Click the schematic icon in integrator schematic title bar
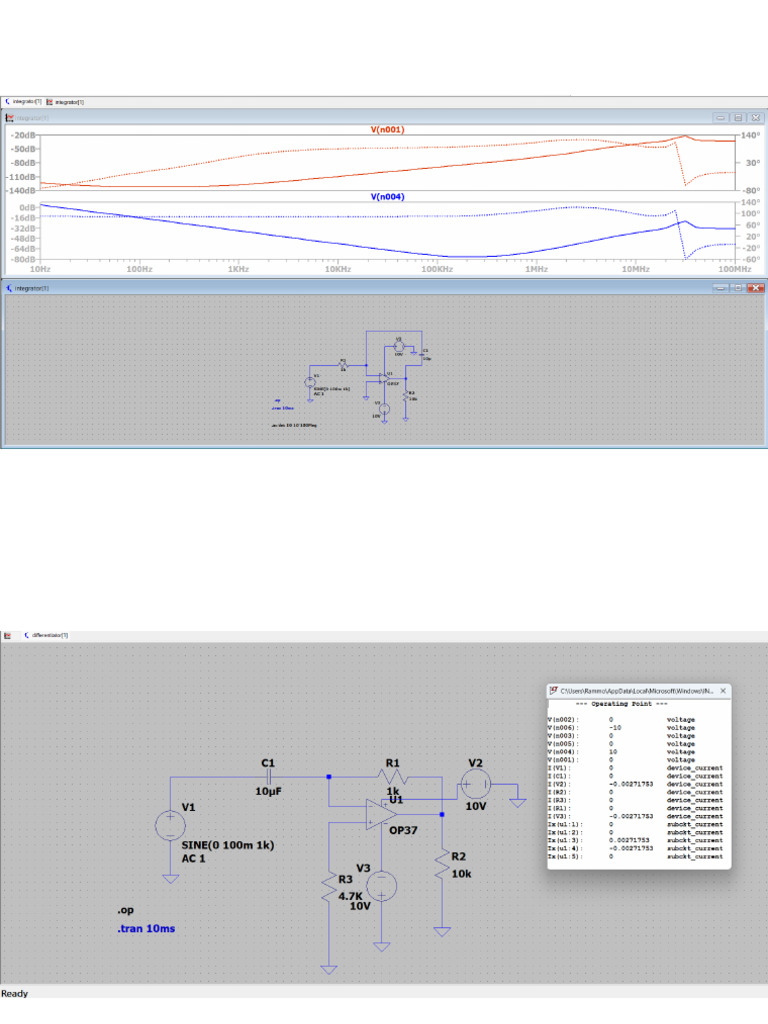The image size is (768, 1024). pos(9,288)
